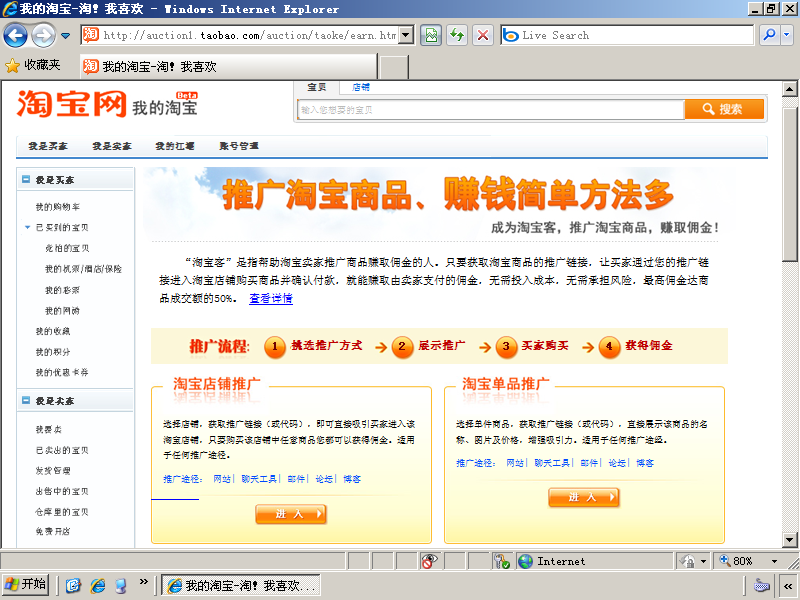Click the IE Forward navigation button
This screenshot has width=800, height=600.
pyautogui.click(x=43, y=36)
